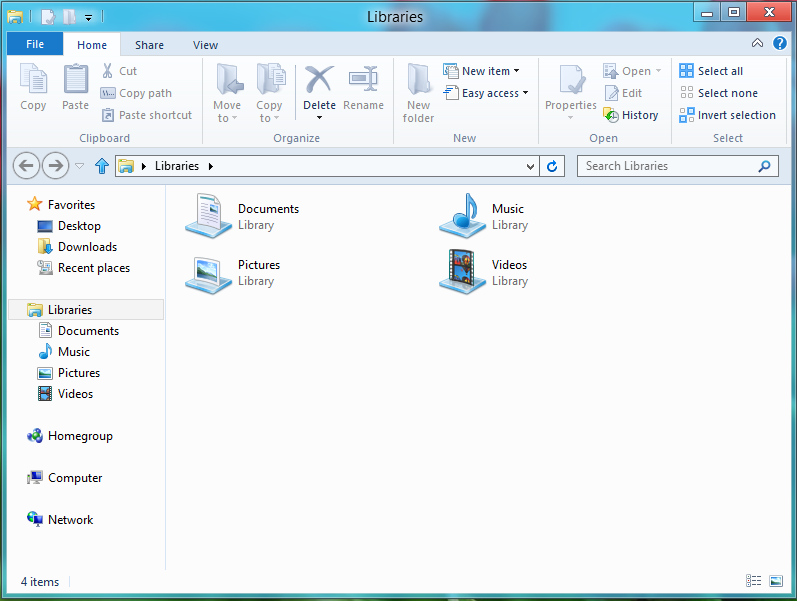
Task: Click the Delete icon in the ribbon
Action: [319, 80]
